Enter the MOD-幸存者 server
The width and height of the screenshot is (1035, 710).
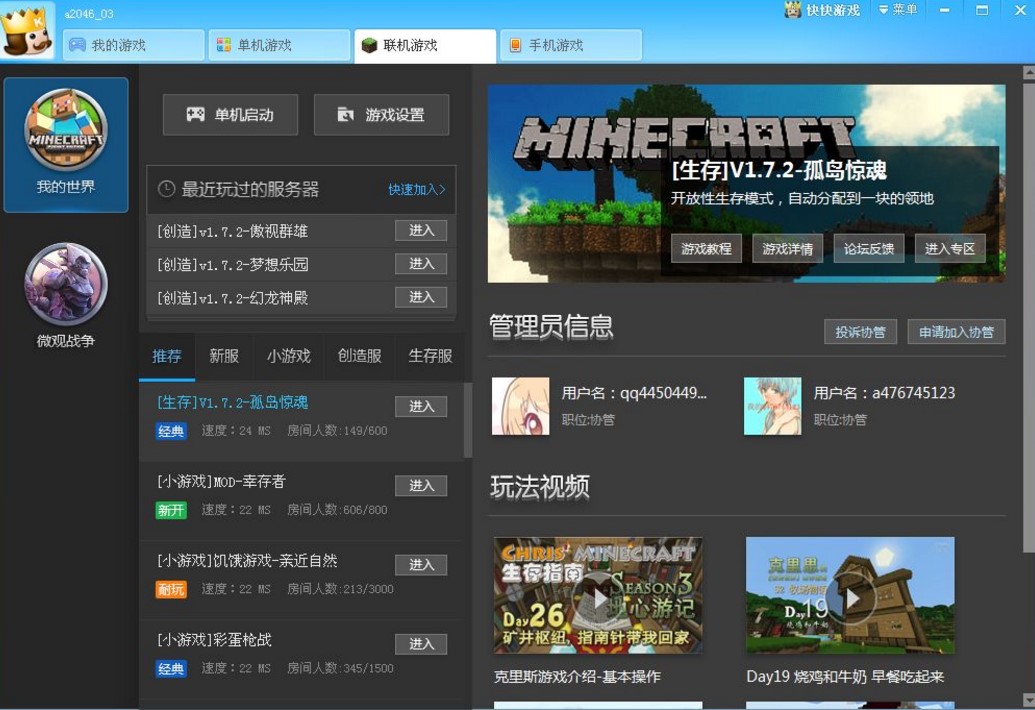(x=421, y=486)
